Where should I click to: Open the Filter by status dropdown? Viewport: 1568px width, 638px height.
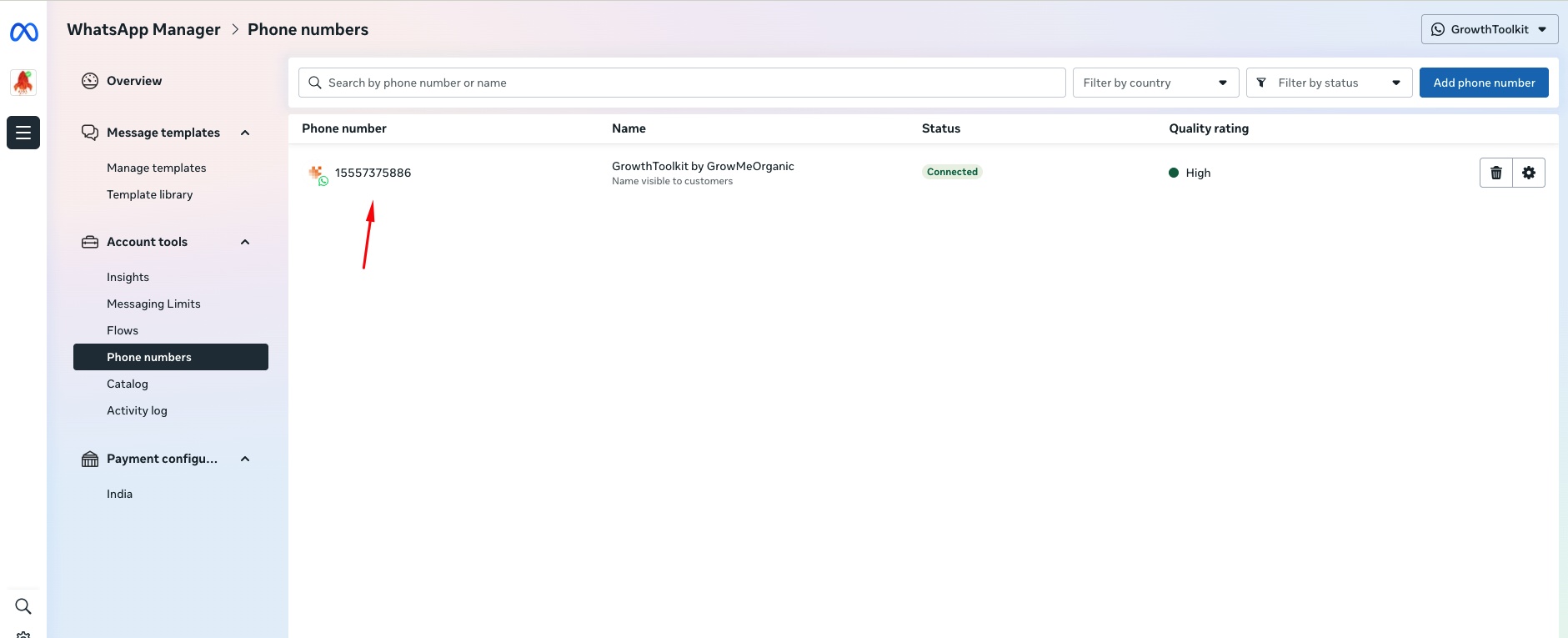click(x=1329, y=83)
